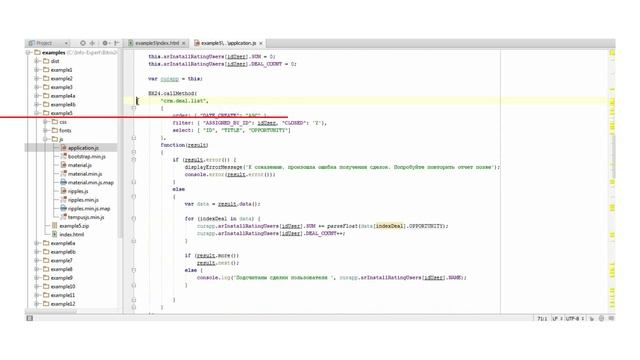Close the example5/index.html tab
640x360 pixels.
pos(184,43)
